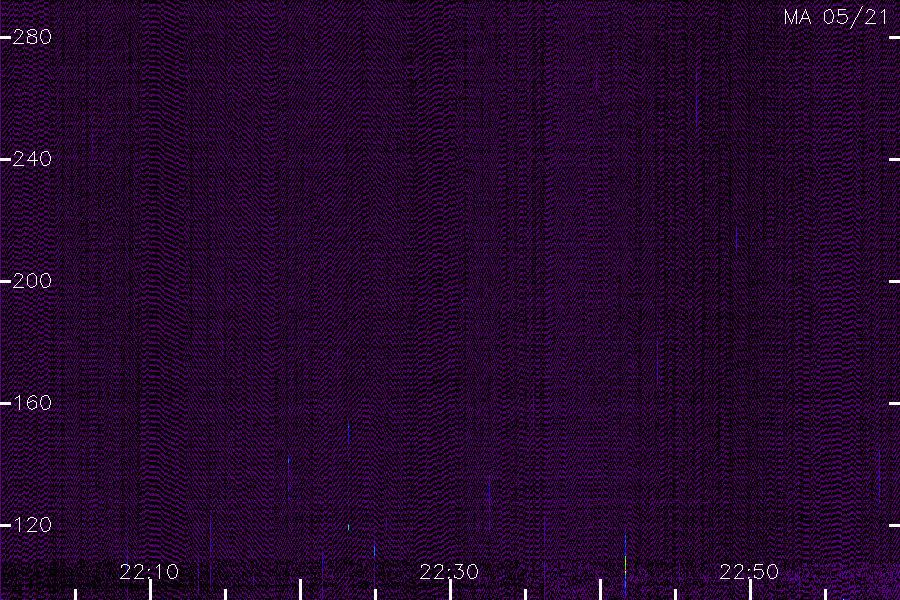Click the tick mark below 22:50
This screenshot has height=600, width=900.
pos(750,590)
